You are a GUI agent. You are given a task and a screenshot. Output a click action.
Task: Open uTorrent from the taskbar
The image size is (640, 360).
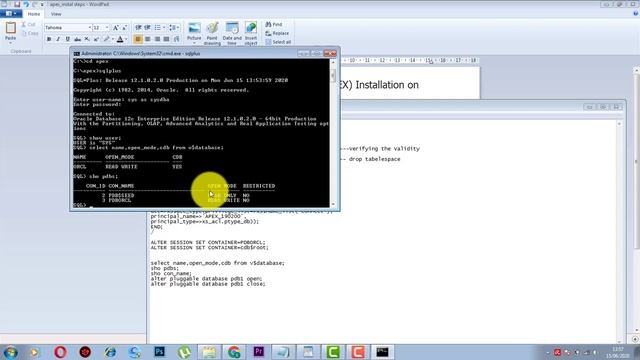point(184,352)
